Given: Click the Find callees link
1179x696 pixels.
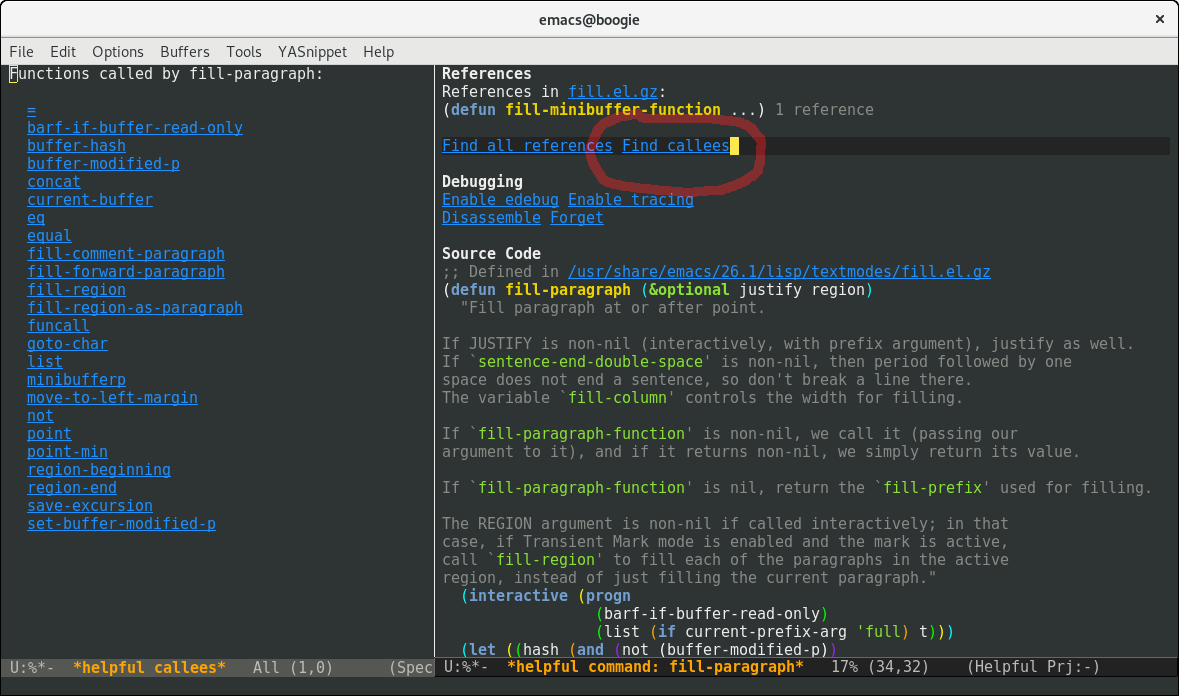Looking at the screenshot, I should click(x=675, y=146).
